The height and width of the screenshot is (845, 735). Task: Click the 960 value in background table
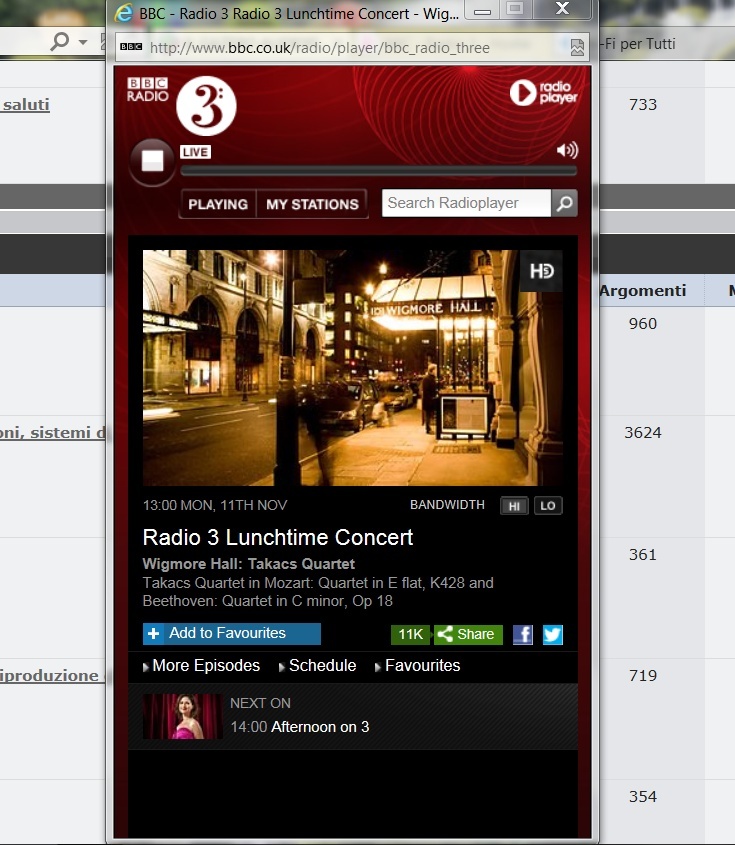[x=643, y=323]
